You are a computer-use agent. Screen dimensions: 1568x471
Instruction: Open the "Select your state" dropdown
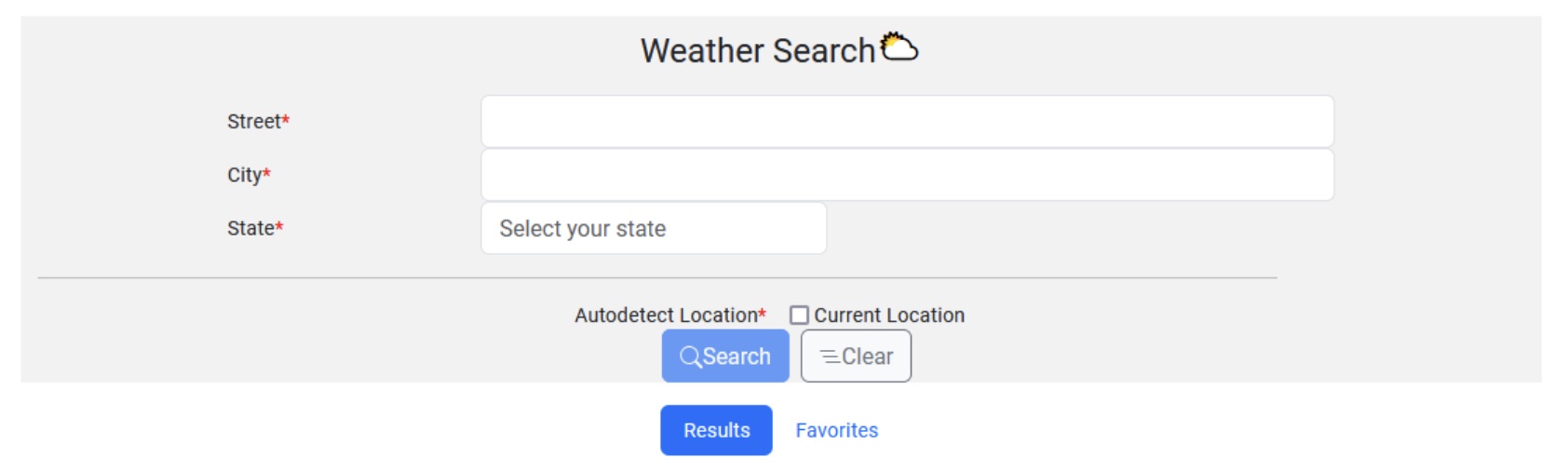click(654, 229)
